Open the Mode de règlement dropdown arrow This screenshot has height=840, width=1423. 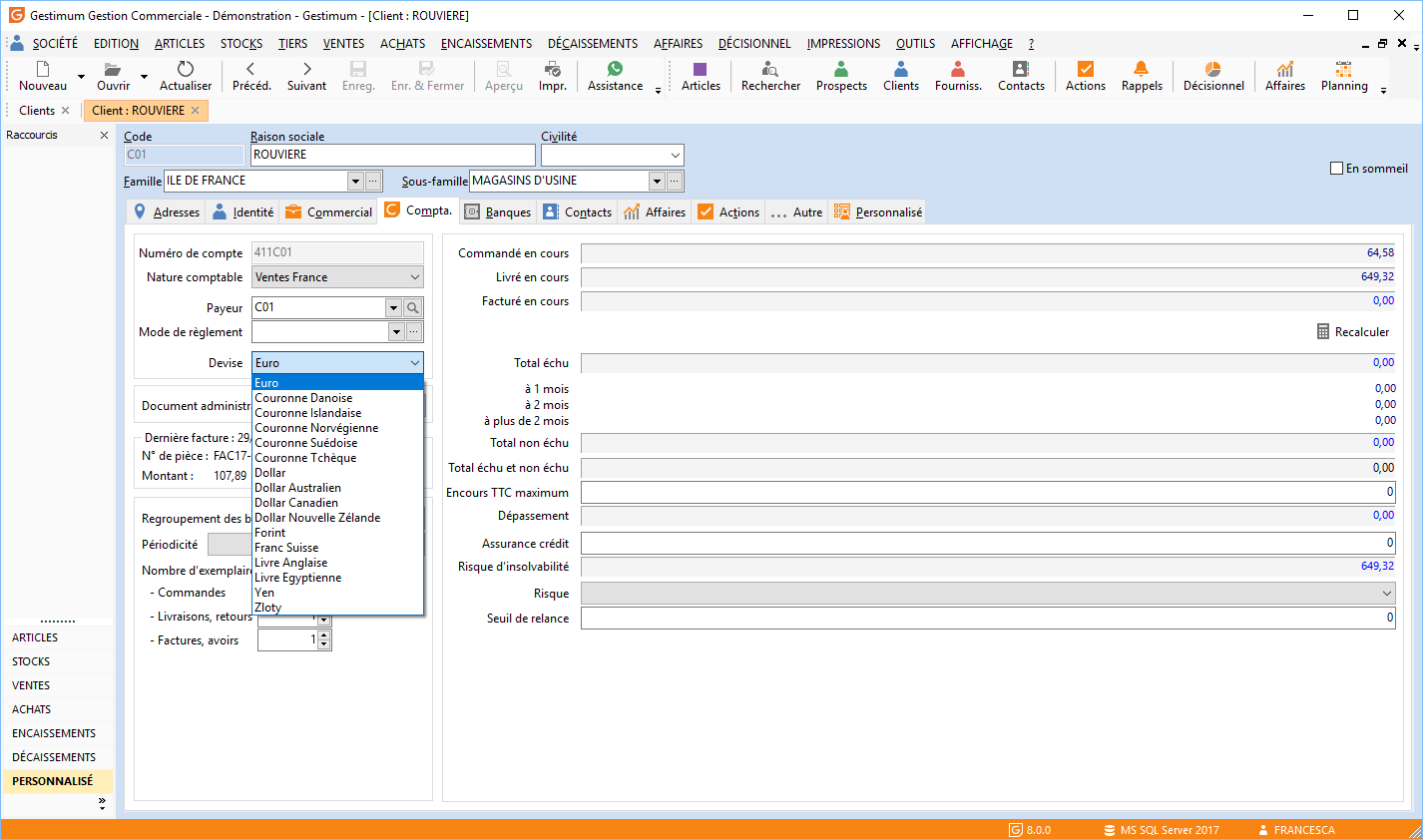[x=396, y=332]
